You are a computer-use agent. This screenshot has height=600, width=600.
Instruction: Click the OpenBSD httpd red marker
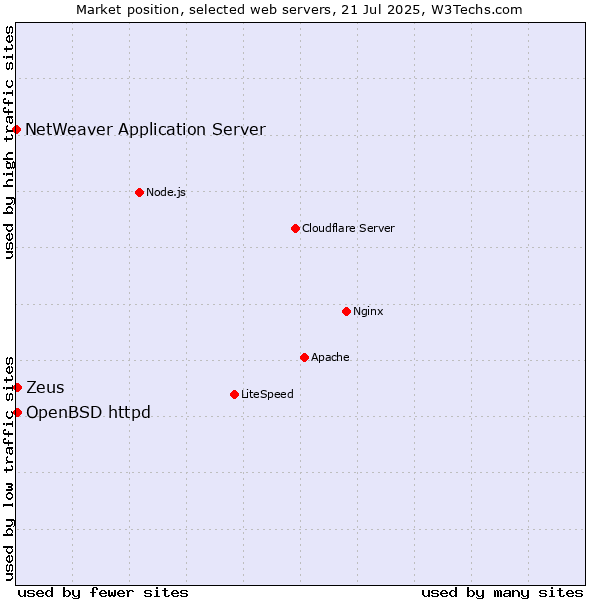[17, 412]
